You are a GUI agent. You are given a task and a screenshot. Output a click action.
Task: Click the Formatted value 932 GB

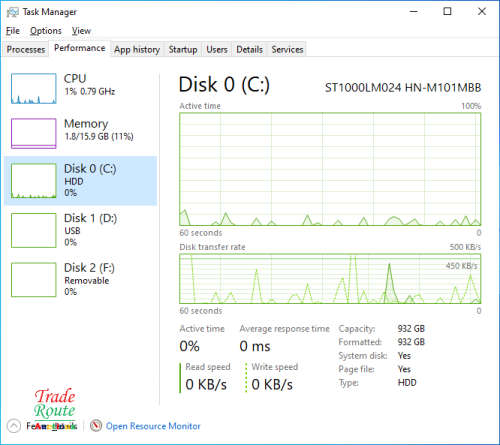(x=411, y=342)
